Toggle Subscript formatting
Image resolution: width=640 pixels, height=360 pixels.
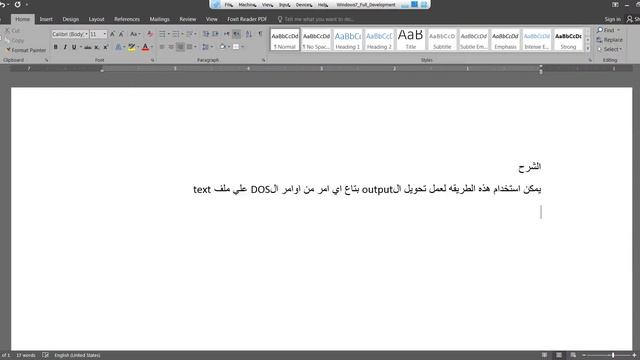pyautogui.click(x=97, y=47)
